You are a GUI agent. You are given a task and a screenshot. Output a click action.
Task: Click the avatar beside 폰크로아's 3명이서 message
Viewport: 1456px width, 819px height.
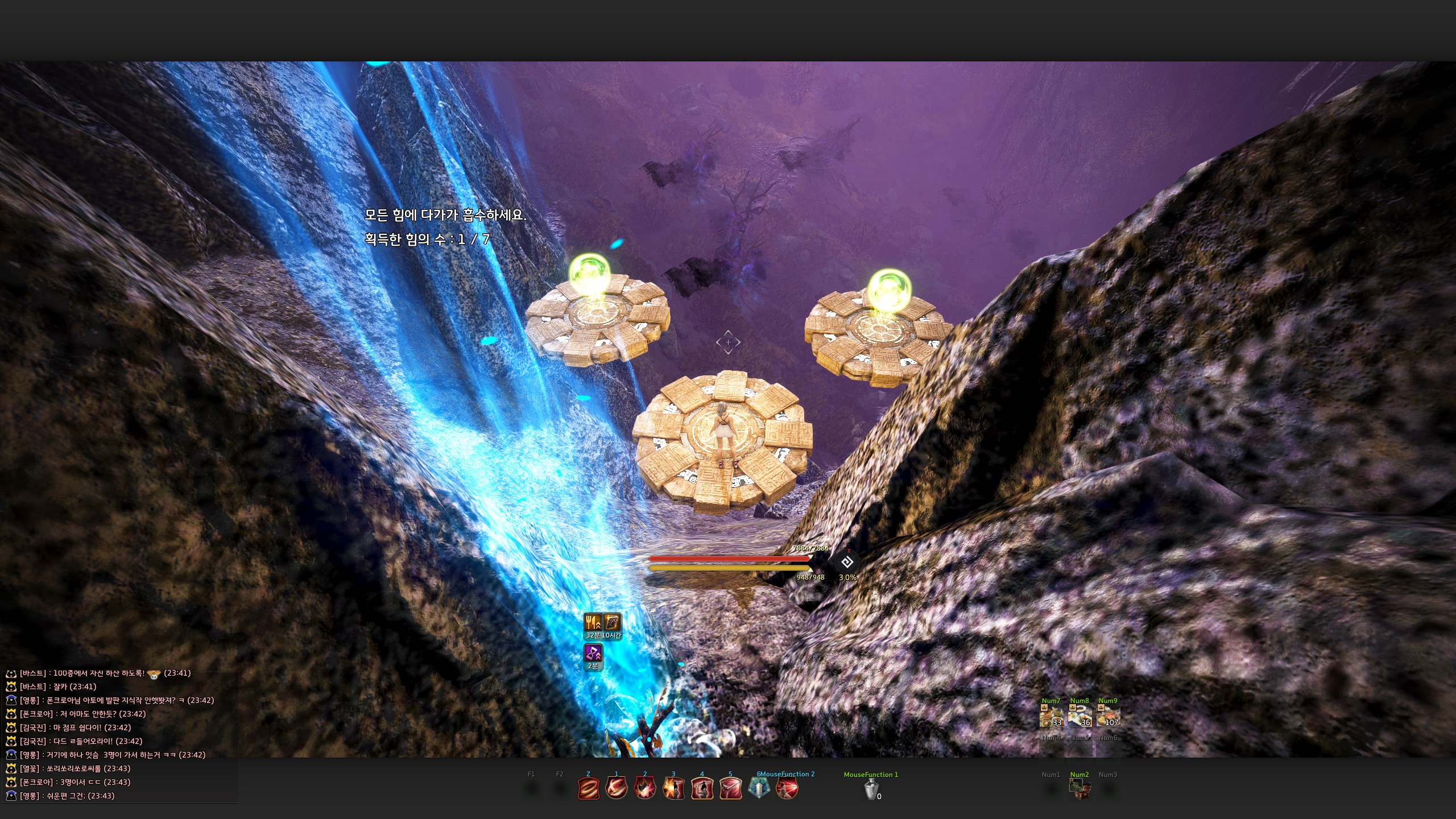(11, 783)
